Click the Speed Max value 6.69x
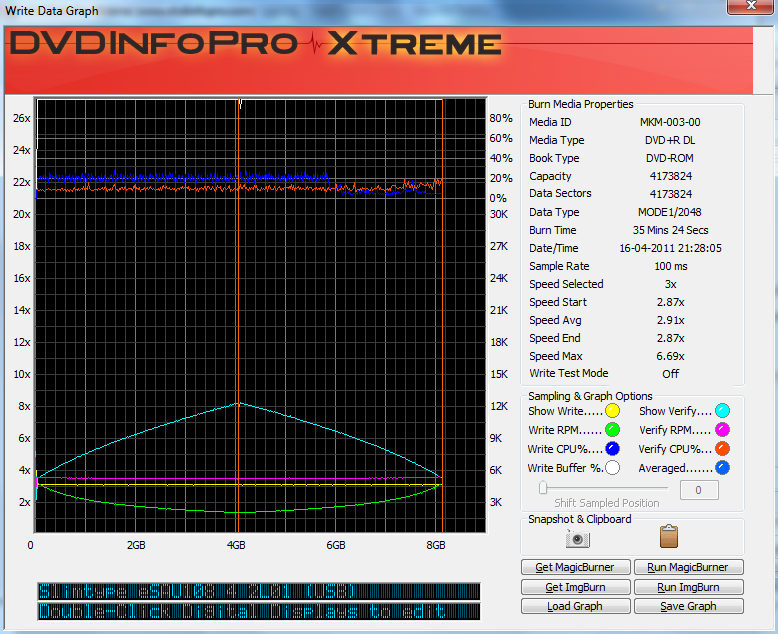This screenshot has height=634, width=778. pyautogui.click(x=671, y=356)
